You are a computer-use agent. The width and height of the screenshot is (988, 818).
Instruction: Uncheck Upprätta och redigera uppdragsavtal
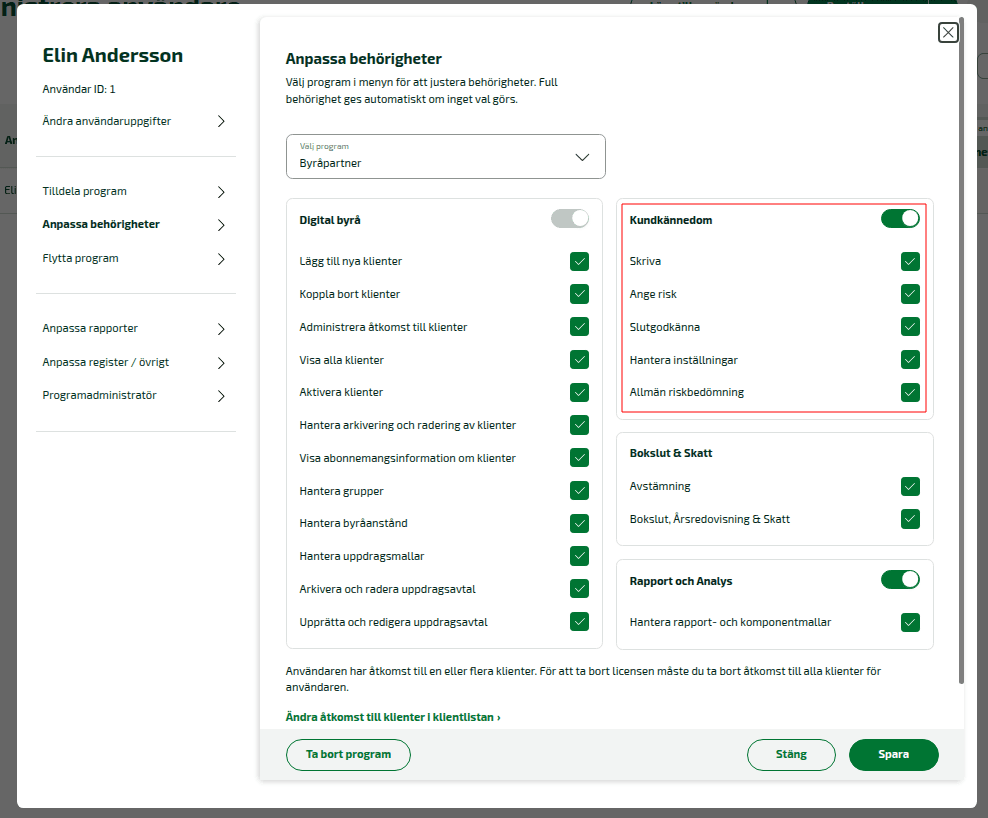(579, 622)
